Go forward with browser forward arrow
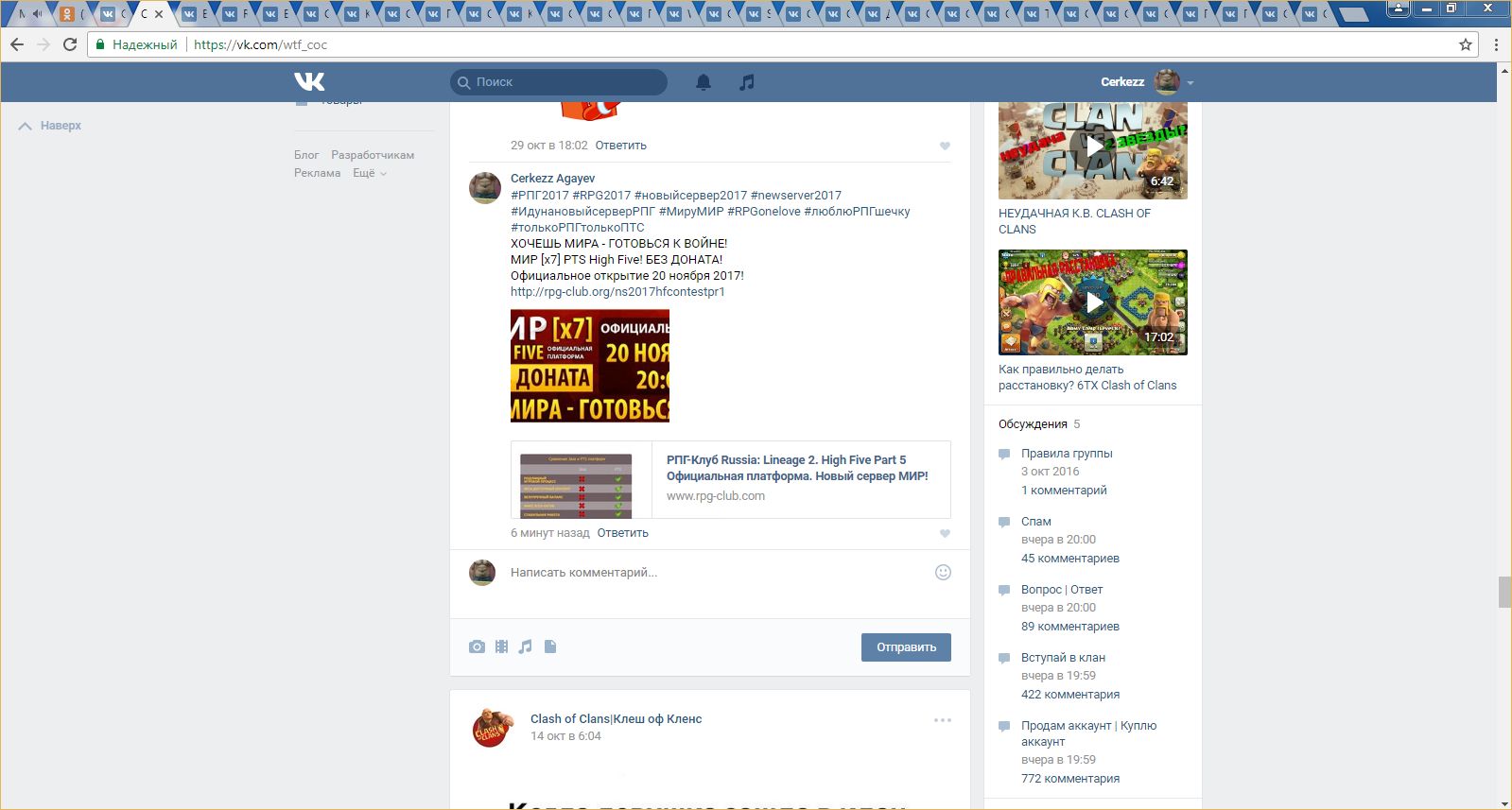Screen dimensions: 1512x810 tap(43, 44)
